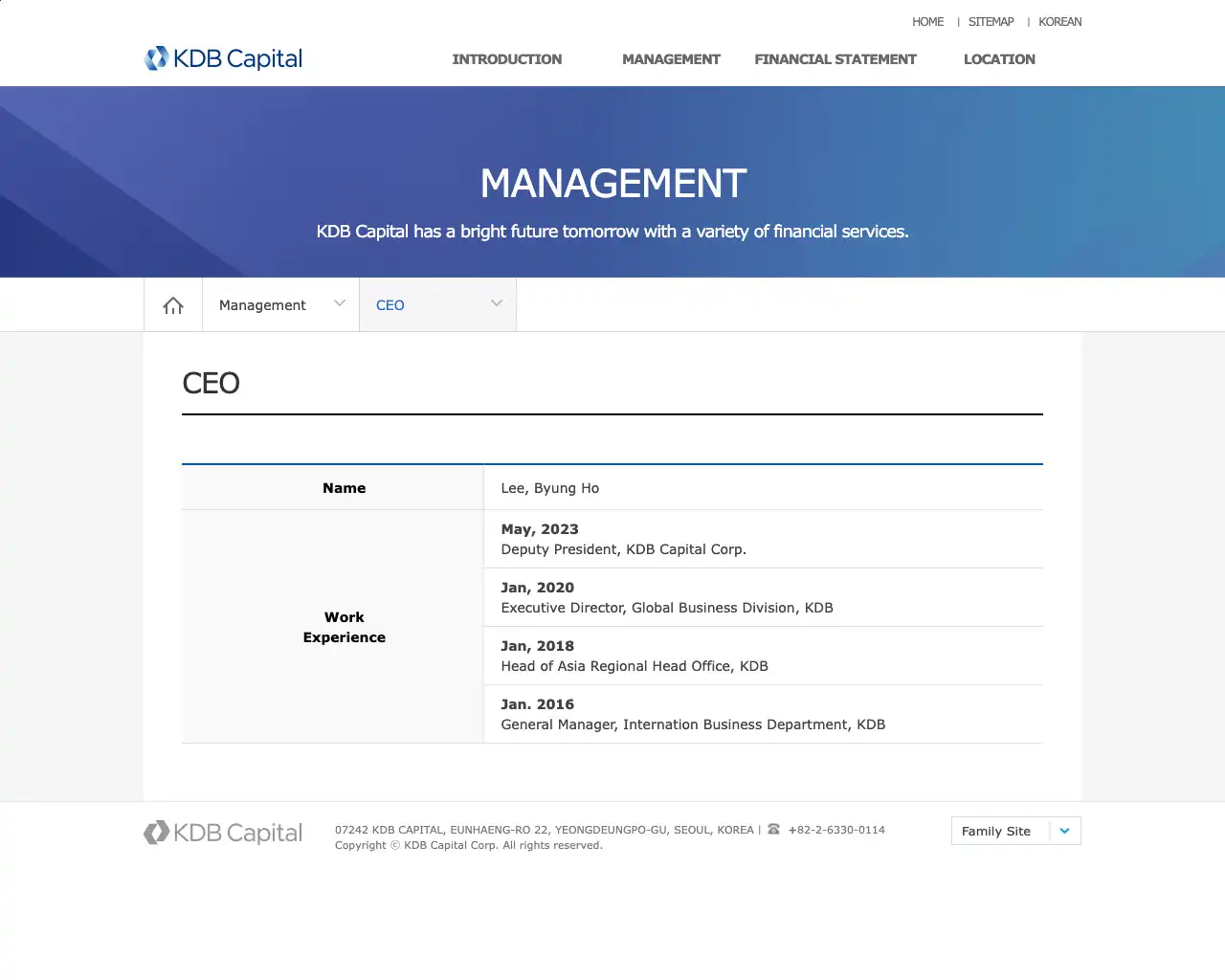Click the copyright notice in the footer
This screenshot has height=980, width=1225.
[469, 845]
